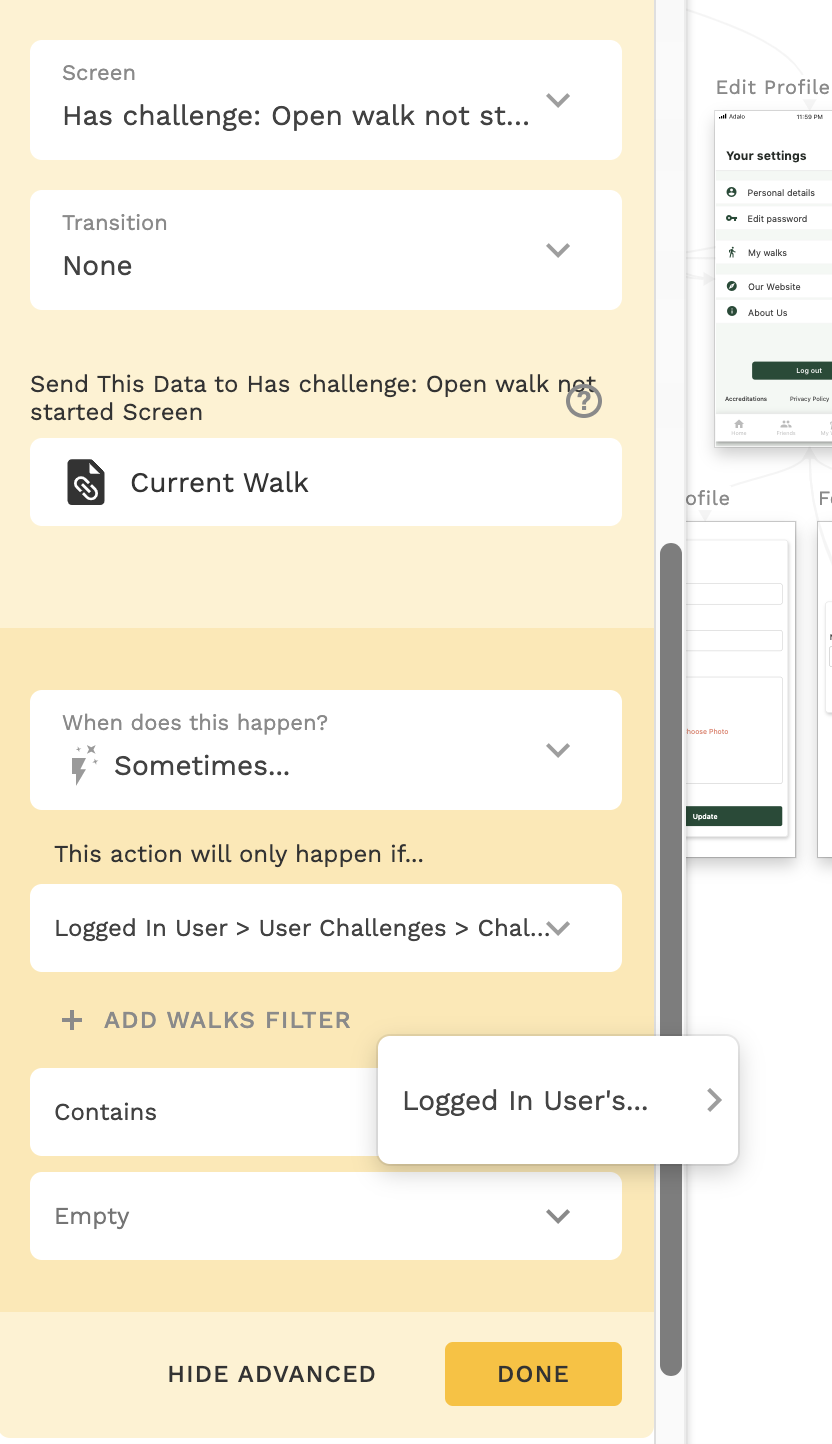The image size is (832, 1444).
Task: Expand the Transition dropdown
Action: pyautogui.click(x=326, y=250)
